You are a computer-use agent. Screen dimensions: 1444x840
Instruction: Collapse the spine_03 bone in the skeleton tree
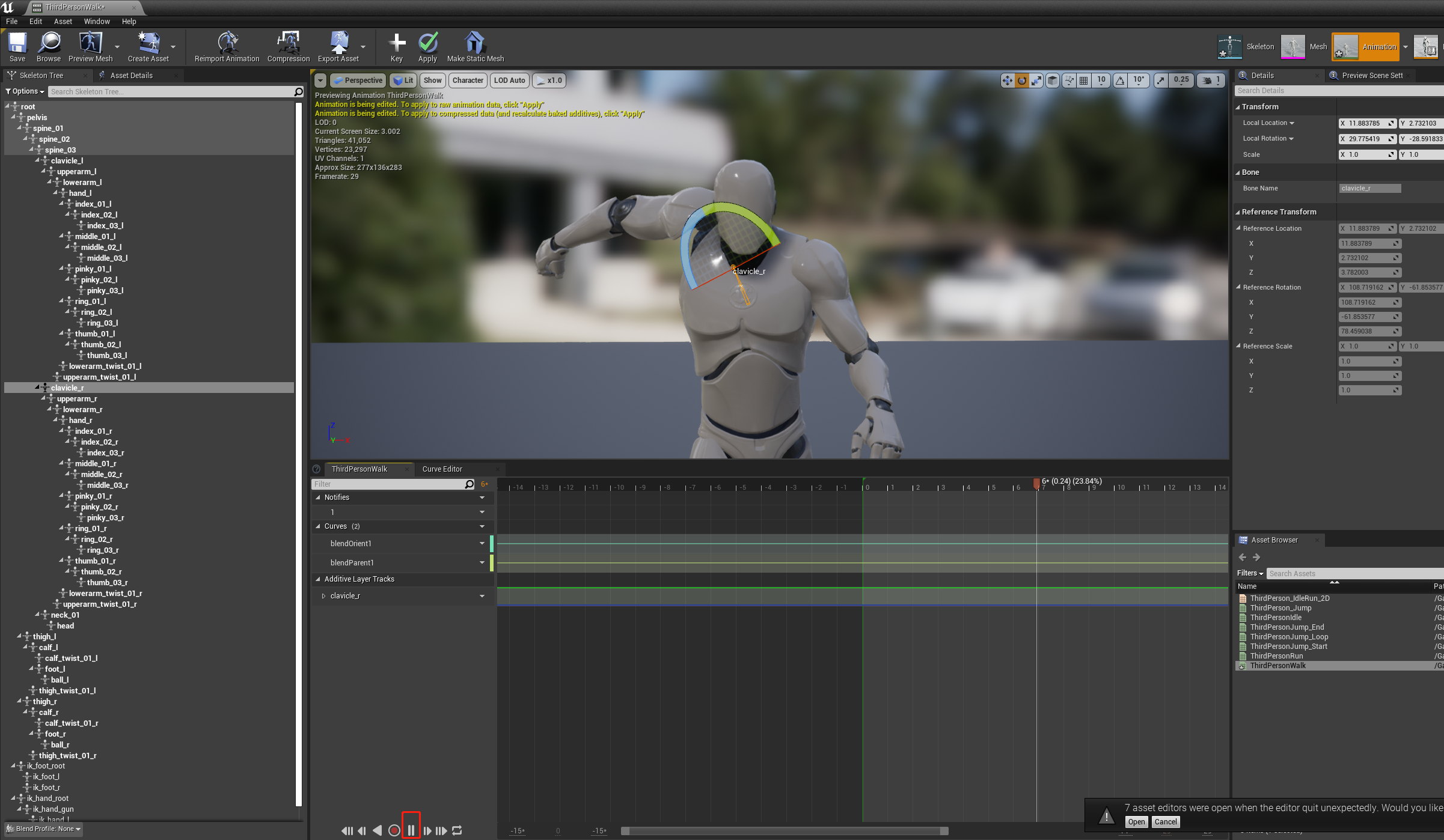(x=32, y=150)
